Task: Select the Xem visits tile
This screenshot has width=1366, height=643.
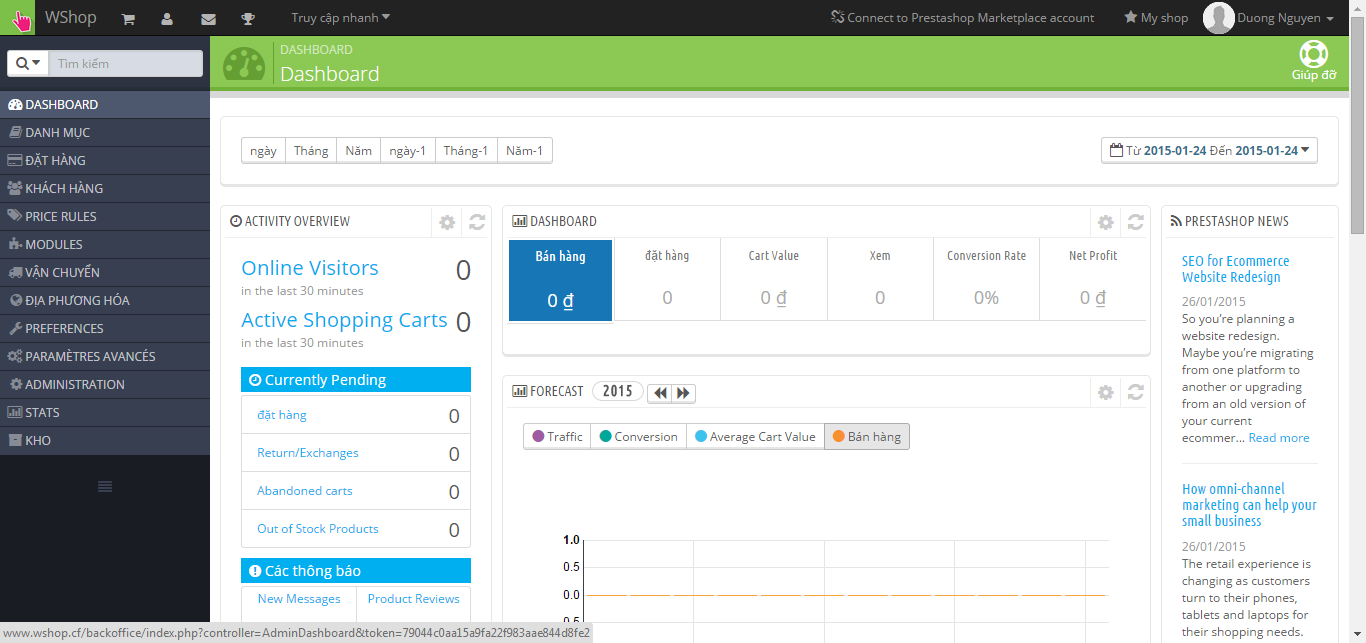Action: 880,280
